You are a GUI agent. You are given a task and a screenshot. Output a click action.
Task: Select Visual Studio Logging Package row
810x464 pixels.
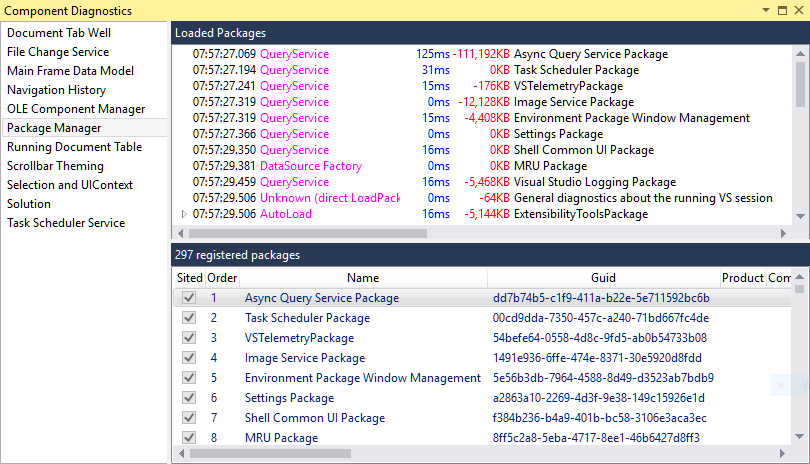click(x=482, y=182)
